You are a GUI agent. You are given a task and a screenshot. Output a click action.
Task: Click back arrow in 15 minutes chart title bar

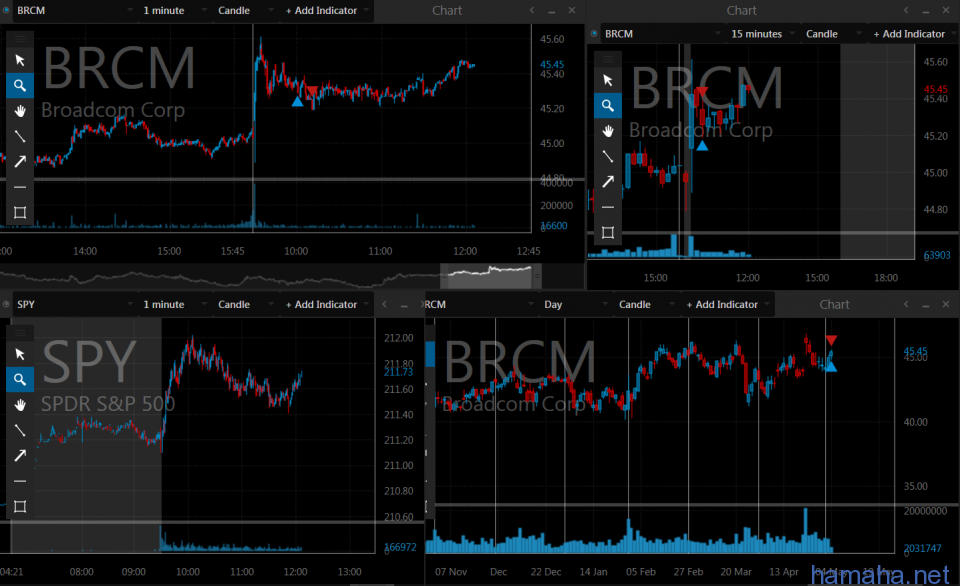906,10
